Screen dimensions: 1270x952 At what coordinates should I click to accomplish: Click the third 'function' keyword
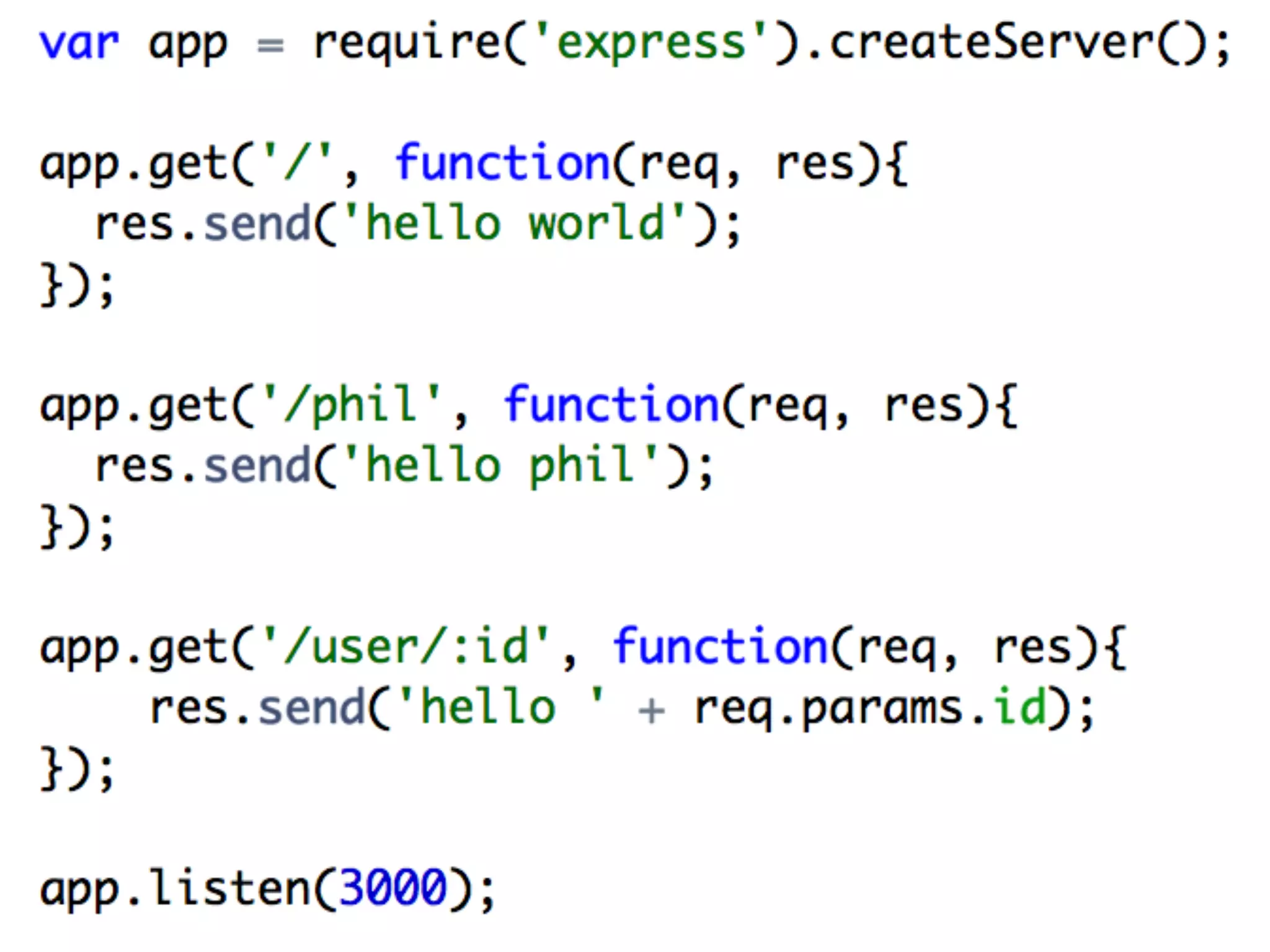[720, 647]
